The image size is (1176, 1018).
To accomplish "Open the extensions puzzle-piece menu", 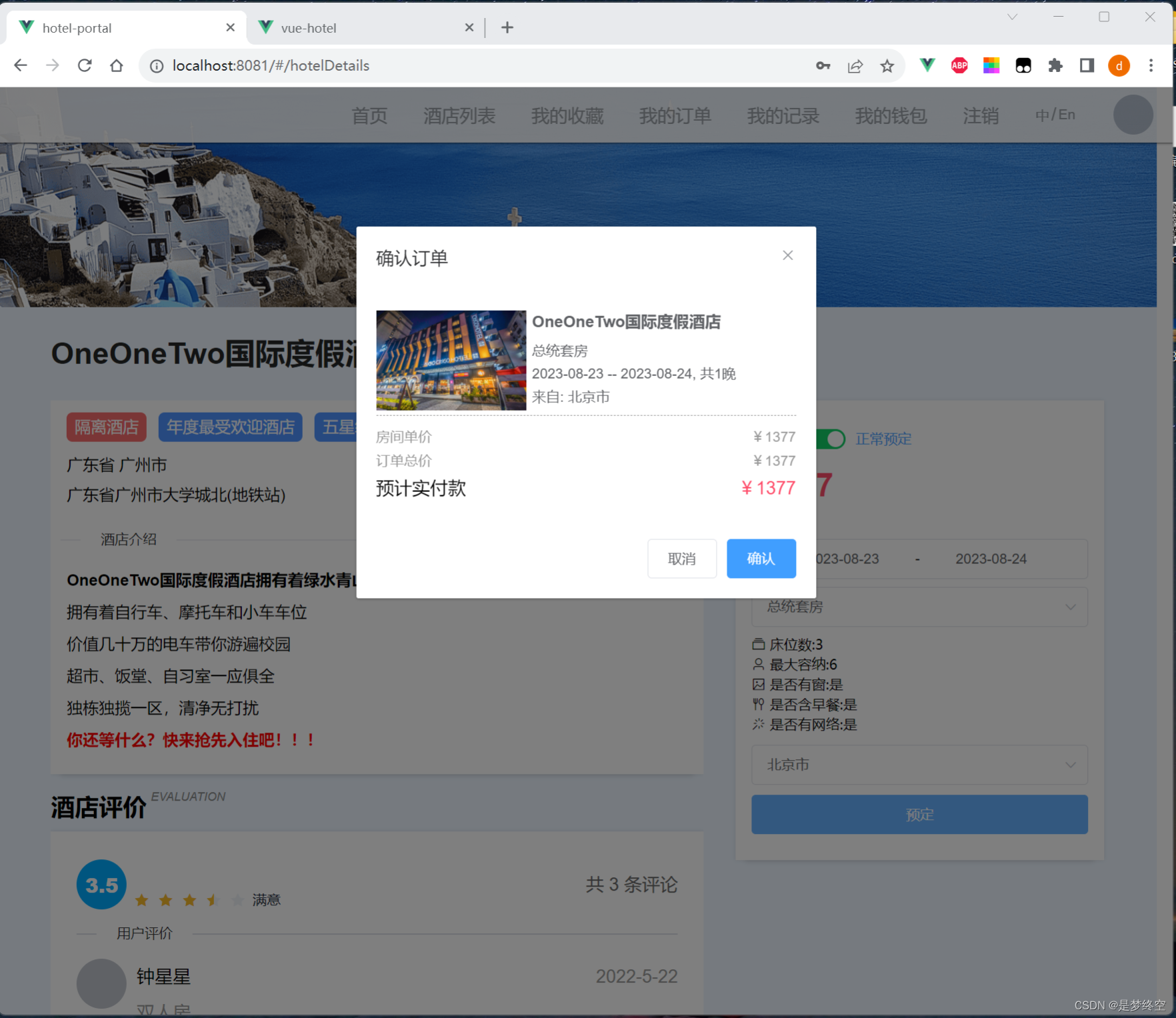I will [1055, 65].
